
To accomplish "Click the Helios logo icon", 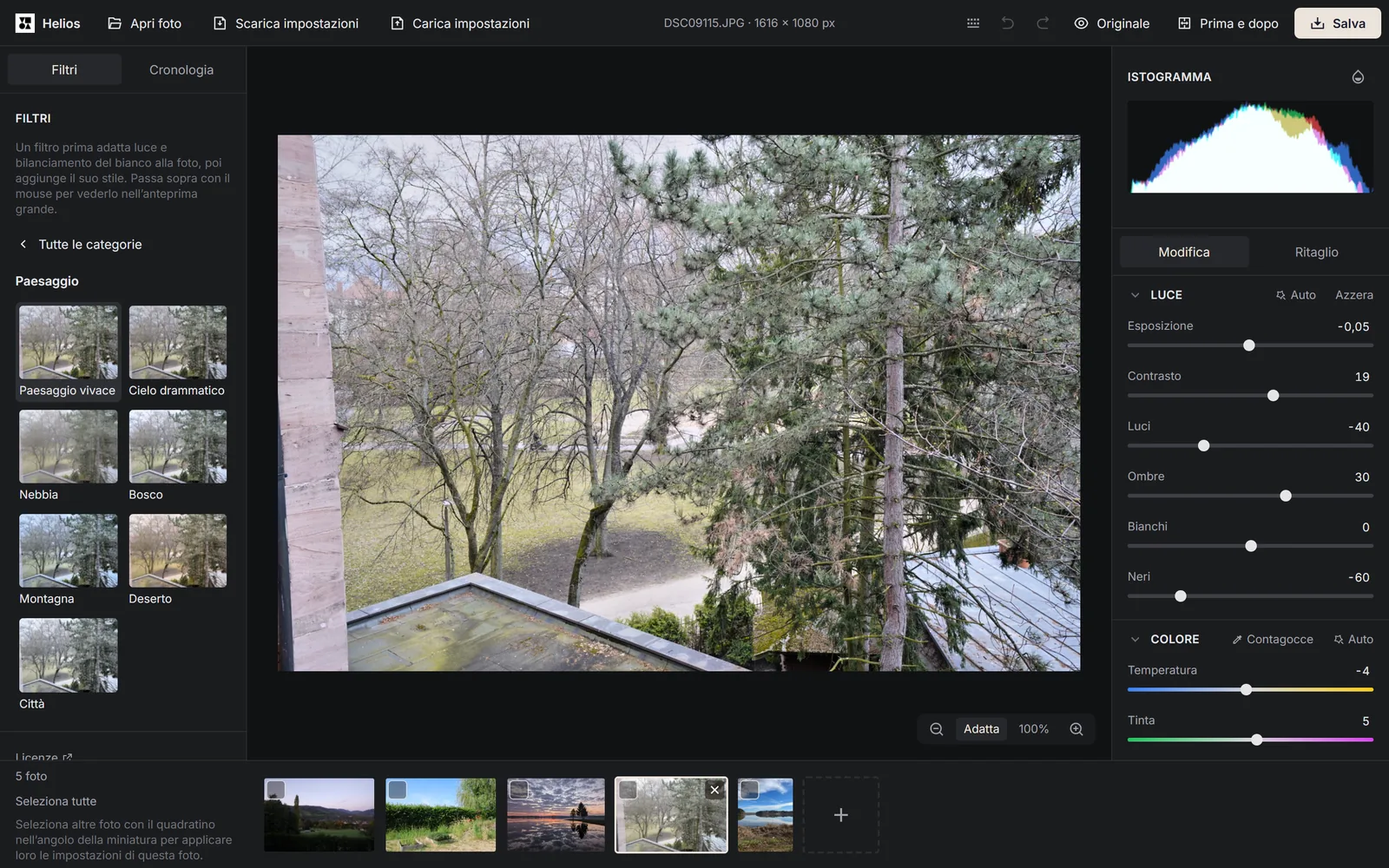I will [25, 23].
